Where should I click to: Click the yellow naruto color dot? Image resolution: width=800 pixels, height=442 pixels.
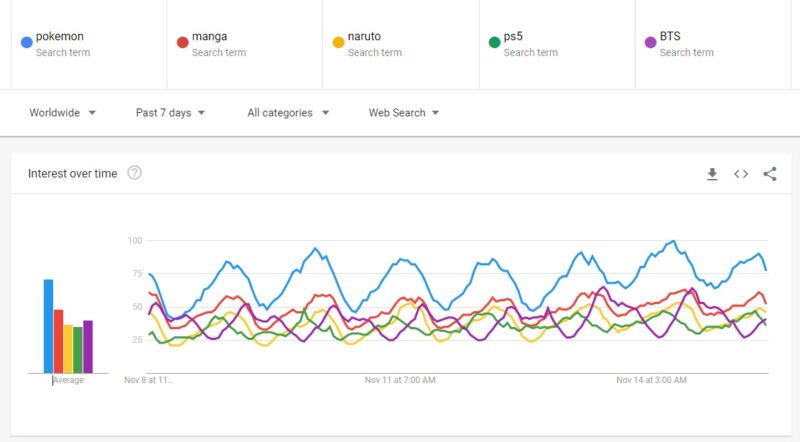[338, 42]
